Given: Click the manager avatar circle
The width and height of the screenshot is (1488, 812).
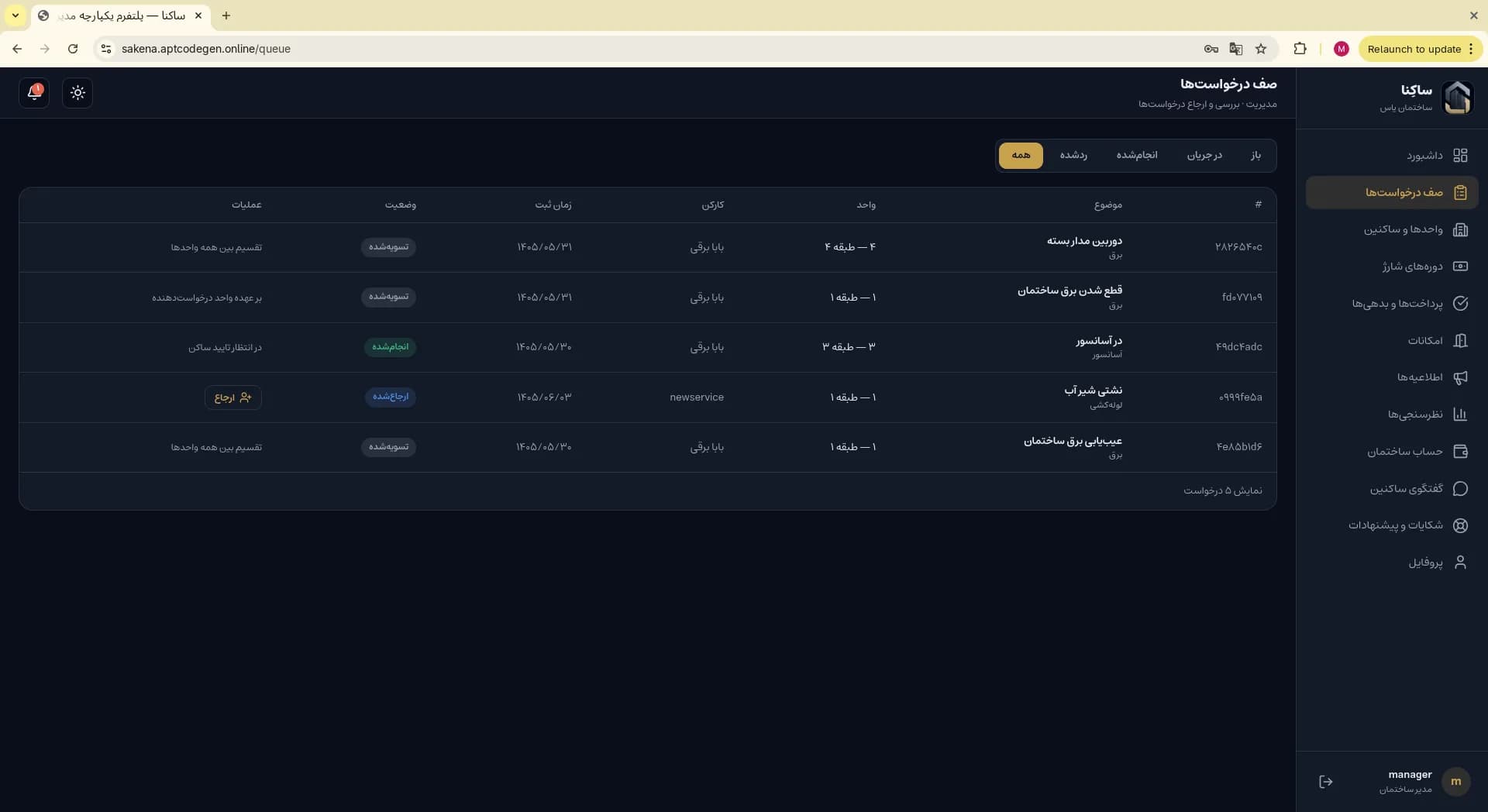Looking at the screenshot, I should click(1455, 782).
